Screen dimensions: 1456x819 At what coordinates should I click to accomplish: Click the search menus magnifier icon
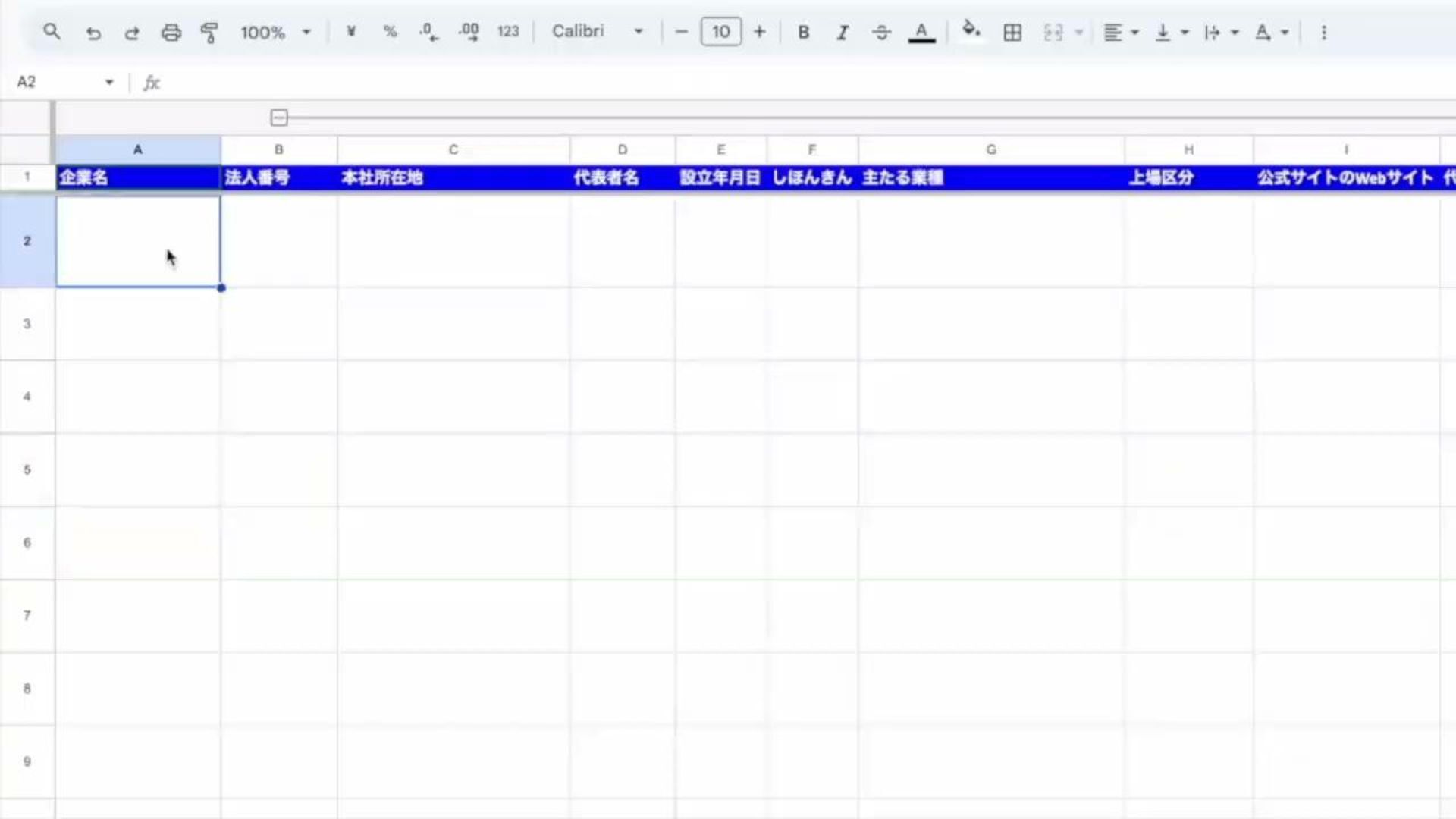pyautogui.click(x=52, y=32)
